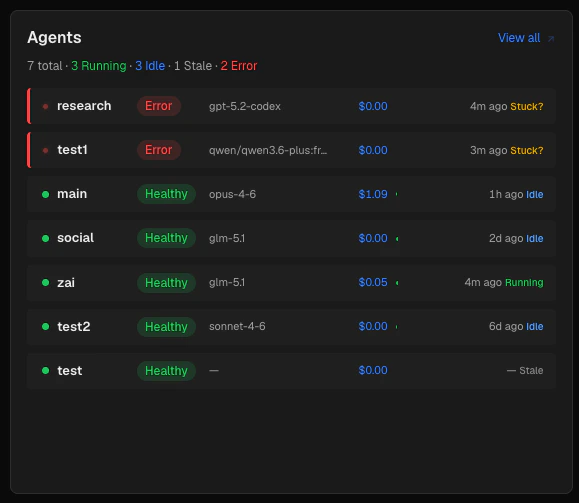The height and width of the screenshot is (503, 579).
Task: Click the Idle status on main row
Action: pyautogui.click(x=534, y=195)
